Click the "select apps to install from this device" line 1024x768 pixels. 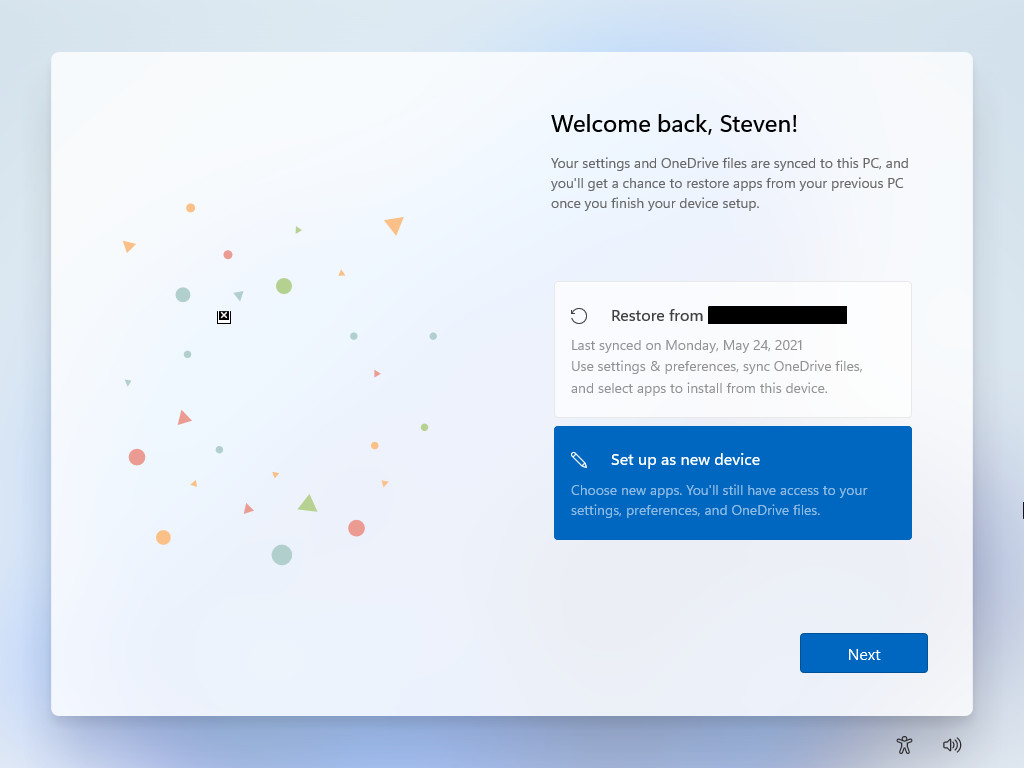[x=699, y=388]
